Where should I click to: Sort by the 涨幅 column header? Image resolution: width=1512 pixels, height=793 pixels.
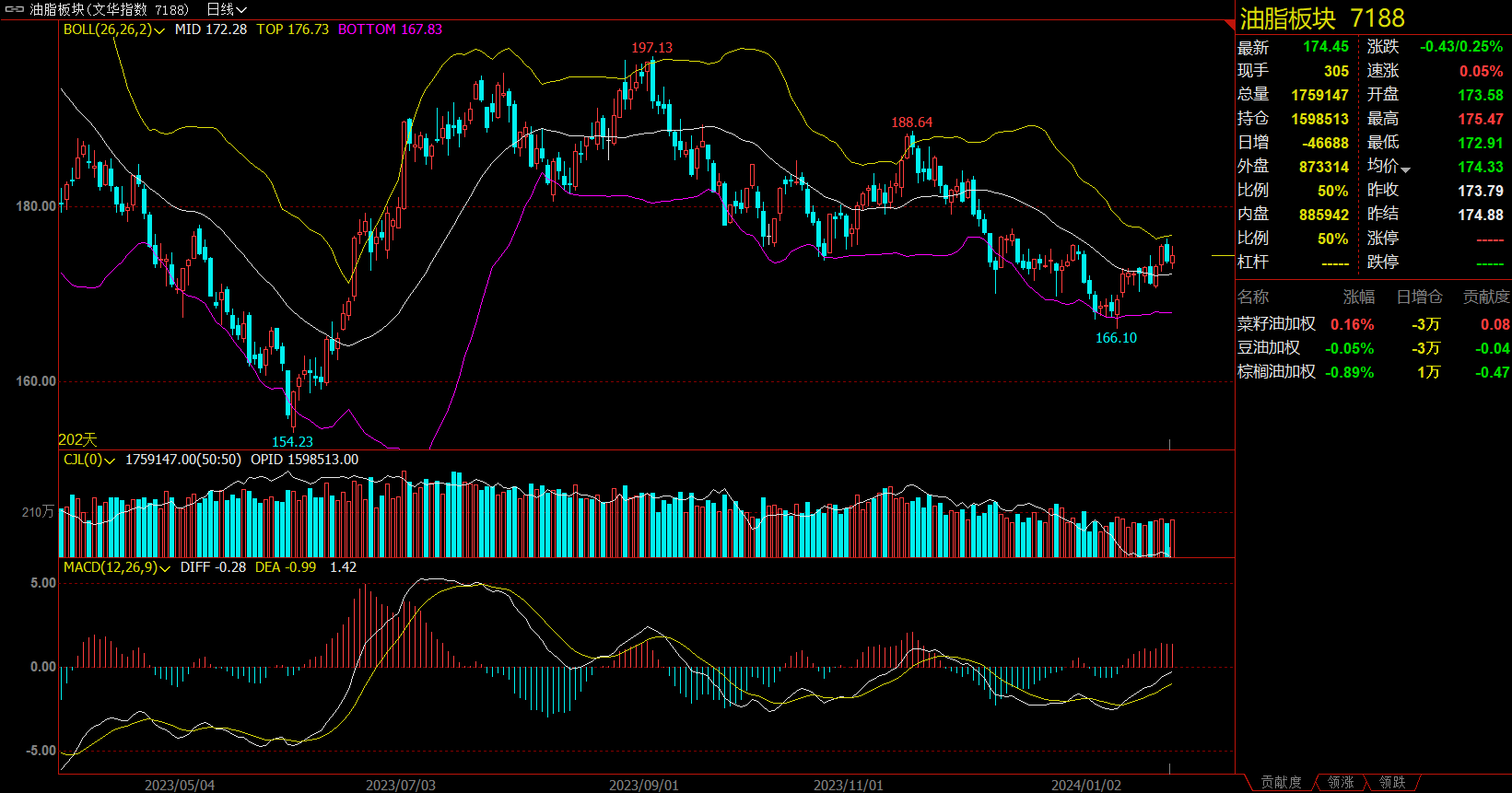1358,297
